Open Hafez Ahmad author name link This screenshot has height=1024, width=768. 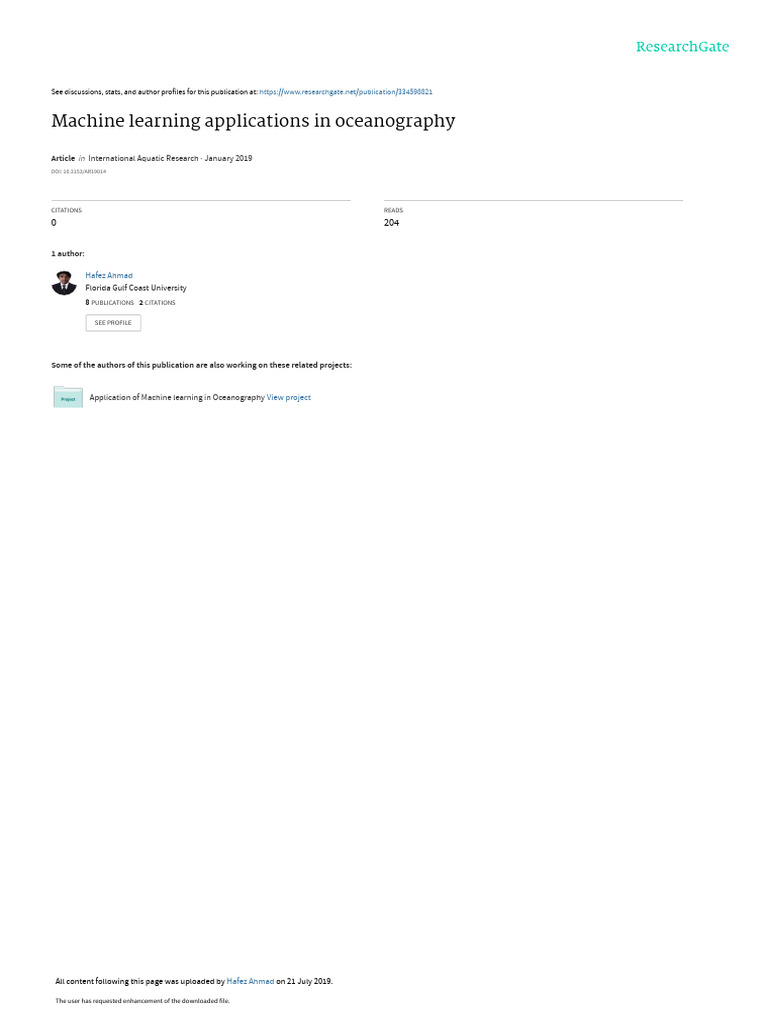coord(109,276)
